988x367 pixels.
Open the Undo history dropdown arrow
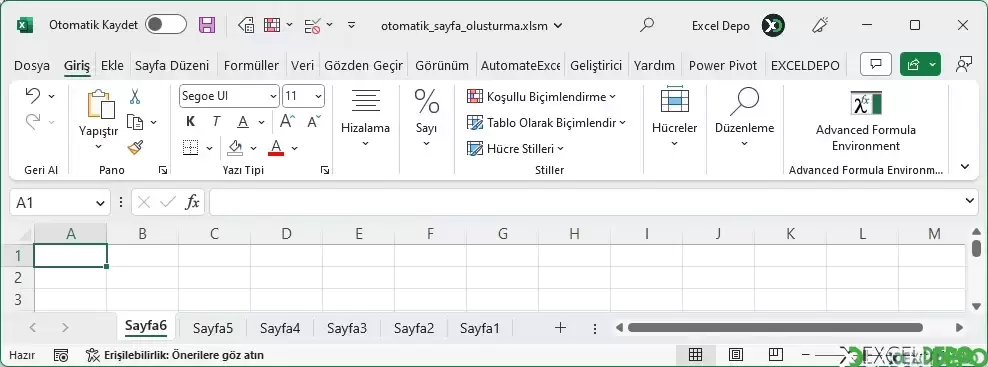point(52,96)
